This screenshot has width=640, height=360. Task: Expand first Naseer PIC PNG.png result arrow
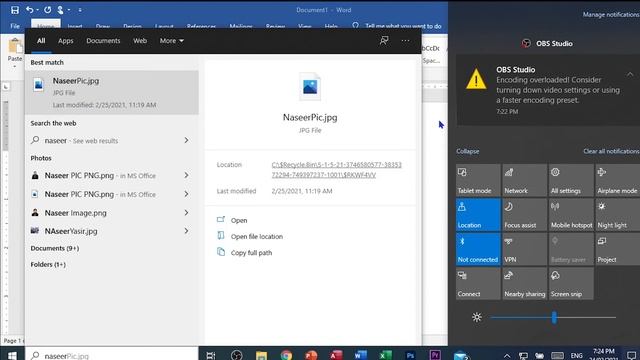tap(186, 175)
